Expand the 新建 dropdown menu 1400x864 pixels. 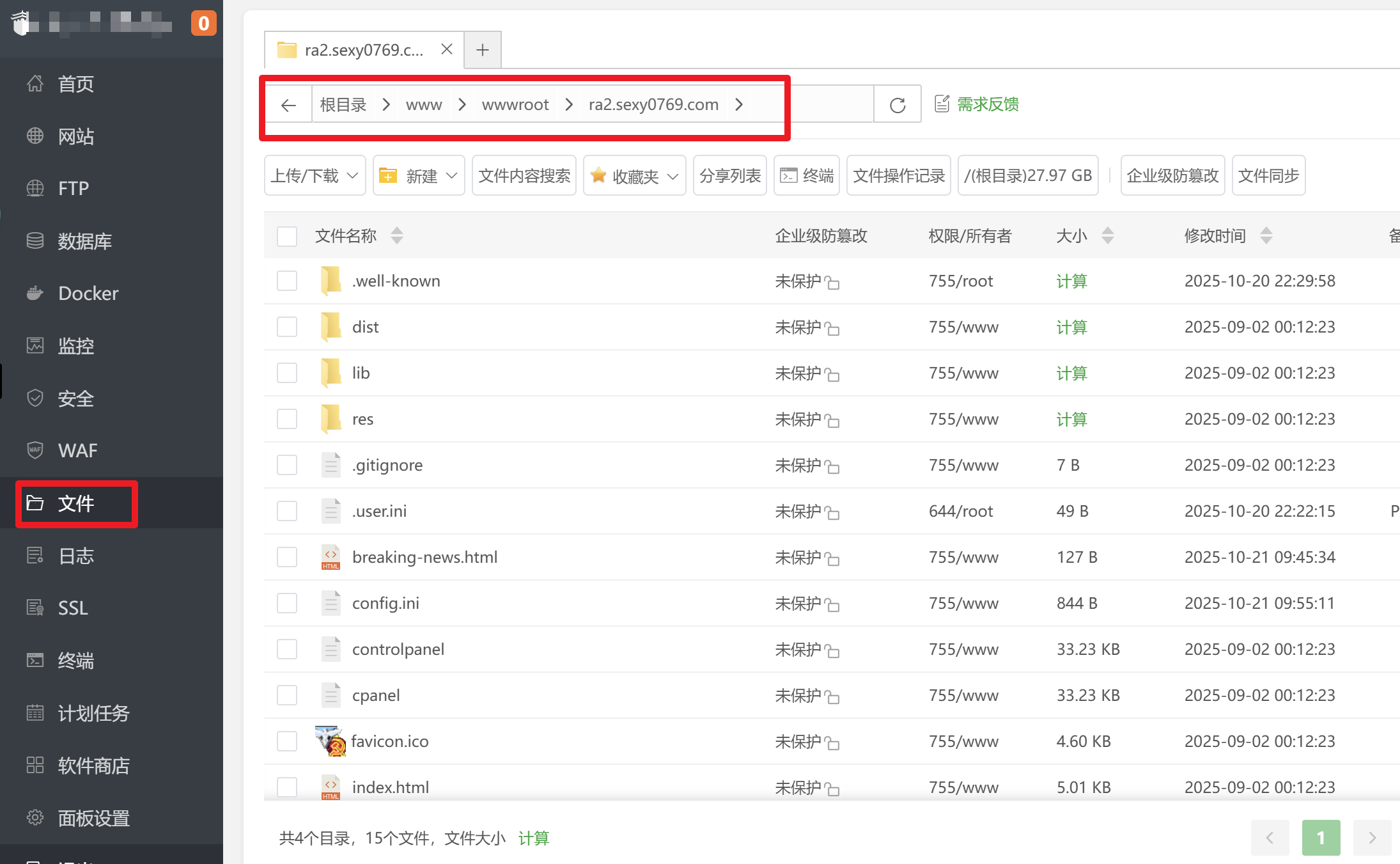click(419, 176)
